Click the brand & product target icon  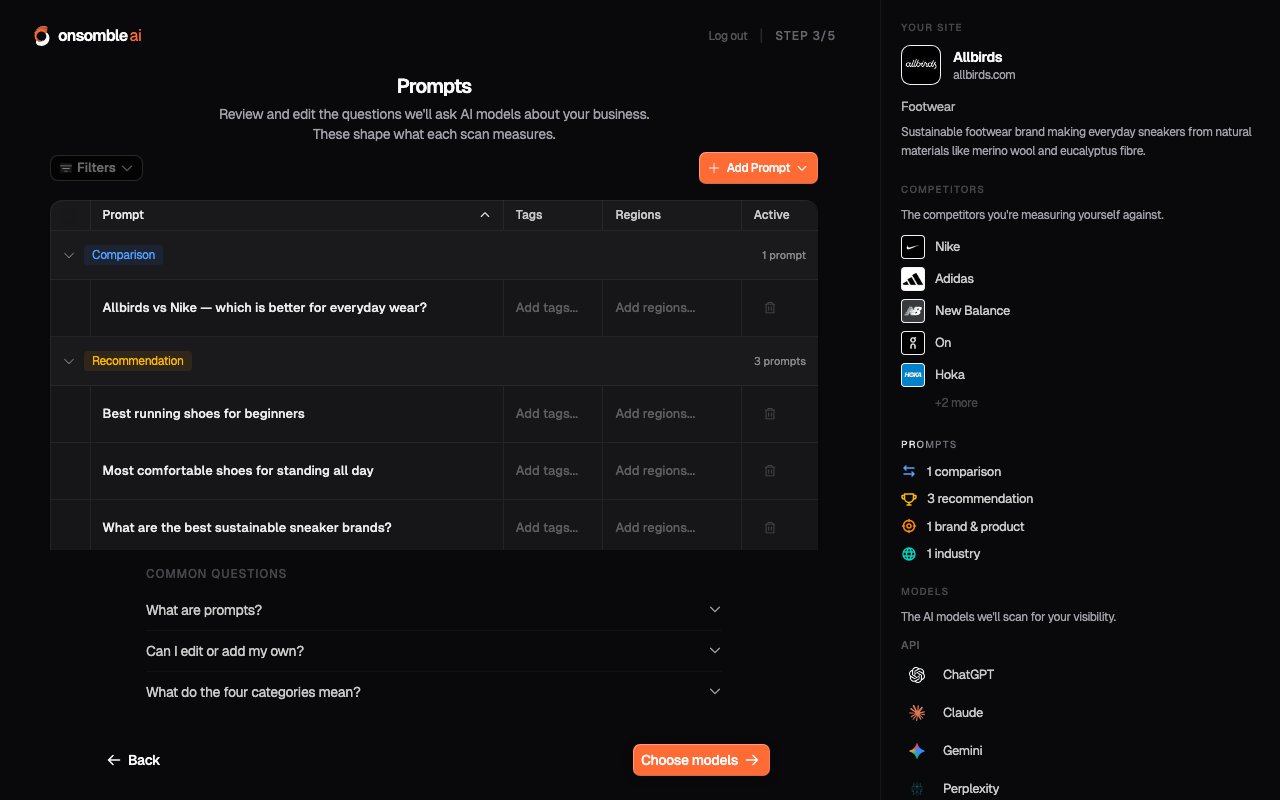pyautogui.click(x=909, y=526)
